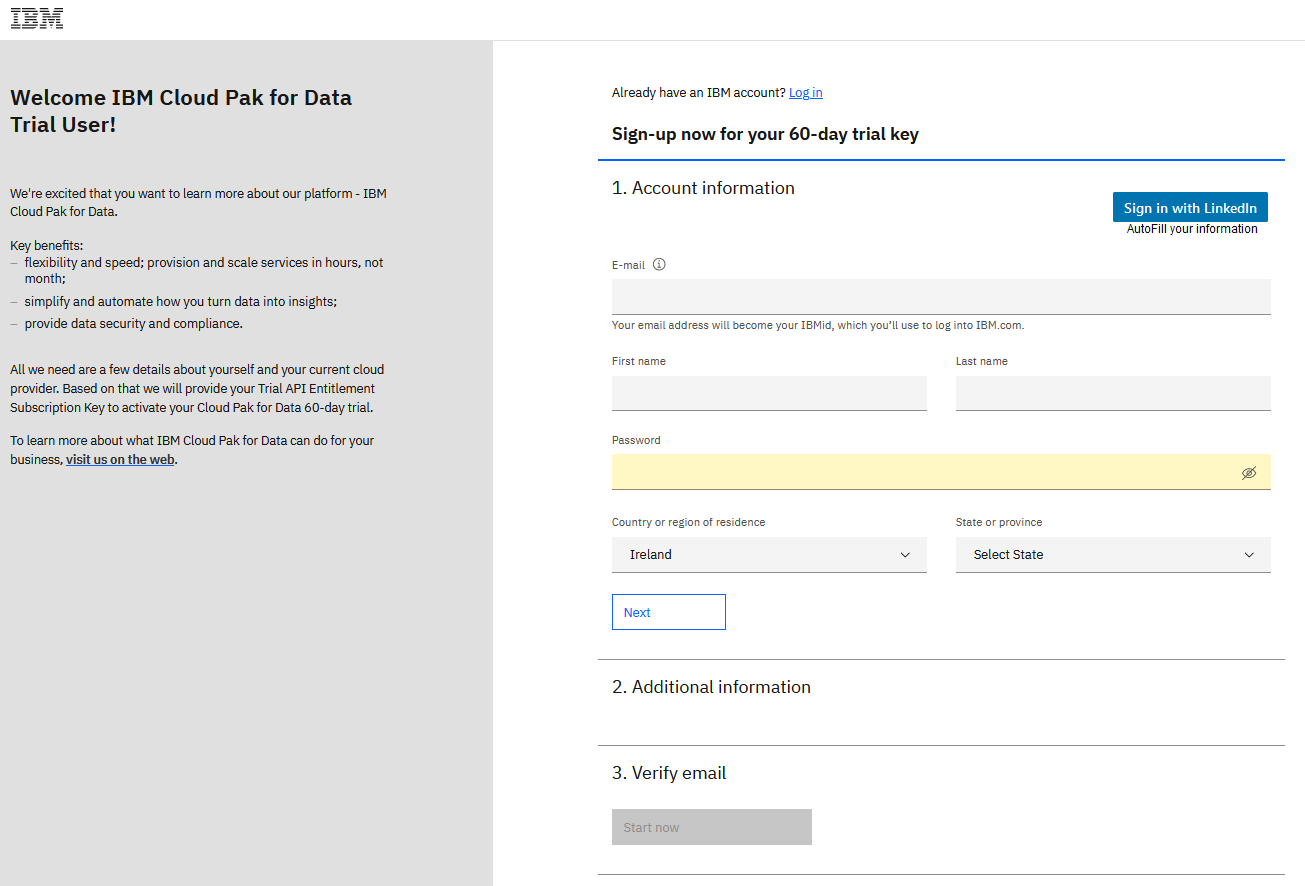
Task: Click the IBM logo in header
Action: point(37,18)
